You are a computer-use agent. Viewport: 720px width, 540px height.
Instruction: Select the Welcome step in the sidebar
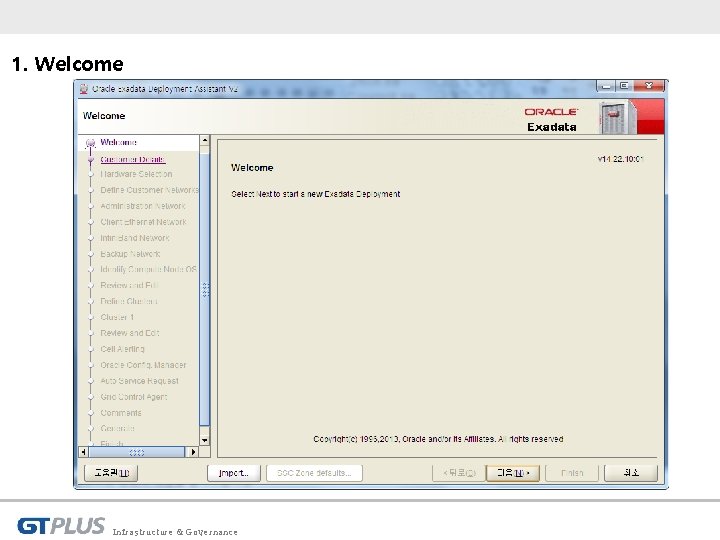pos(118,142)
